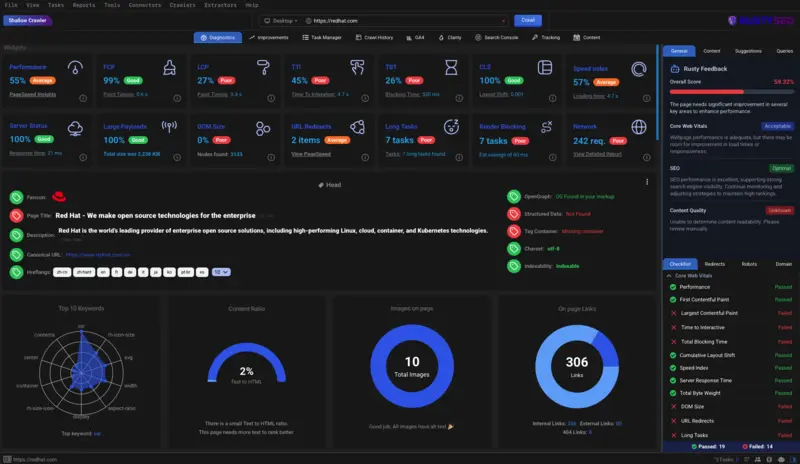This screenshot has height=464, width=800.
Task: Click the Performance speedometer icon
Action: click(75, 67)
